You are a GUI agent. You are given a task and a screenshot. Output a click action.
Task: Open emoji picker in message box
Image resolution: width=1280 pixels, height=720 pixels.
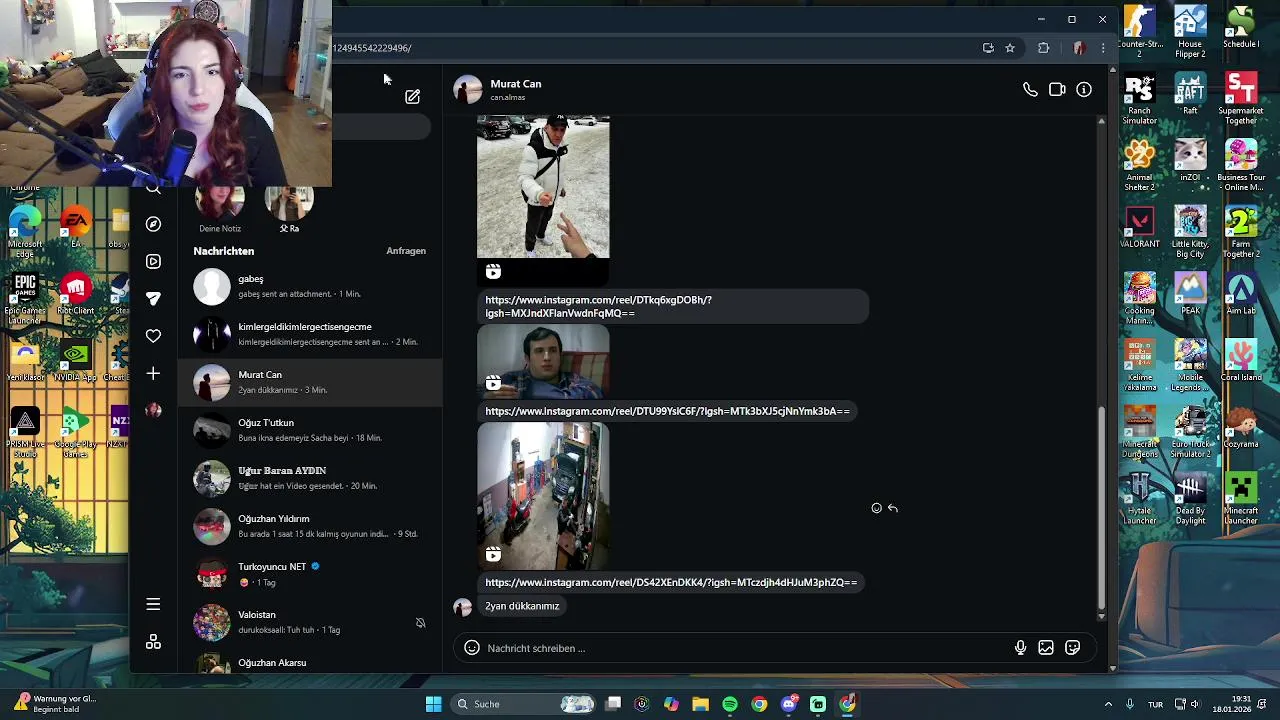472,648
